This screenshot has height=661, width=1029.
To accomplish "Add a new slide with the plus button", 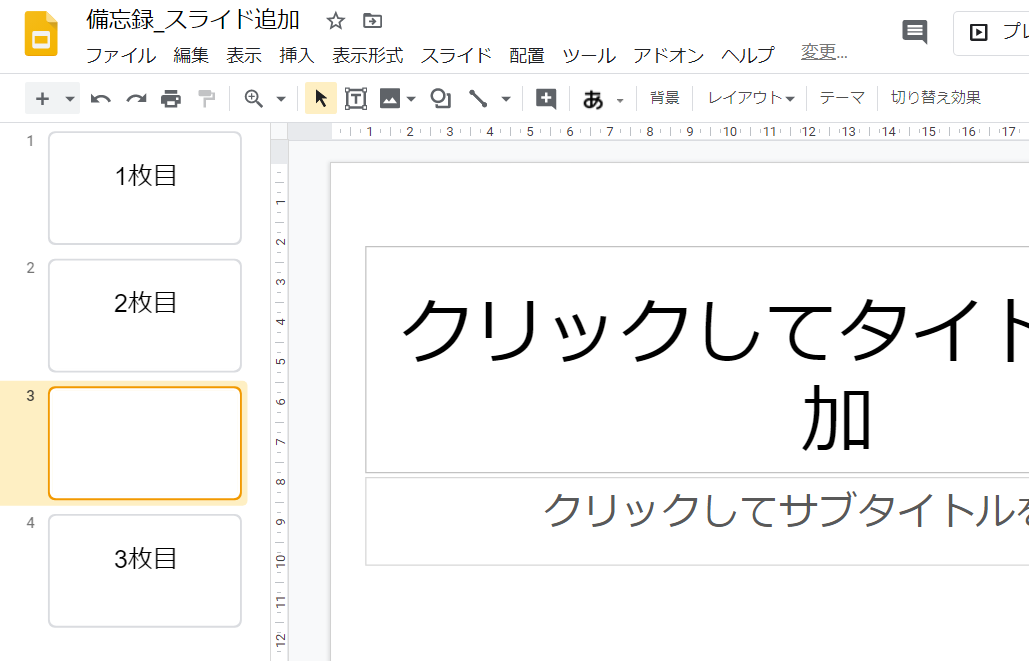I will click(42, 98).
